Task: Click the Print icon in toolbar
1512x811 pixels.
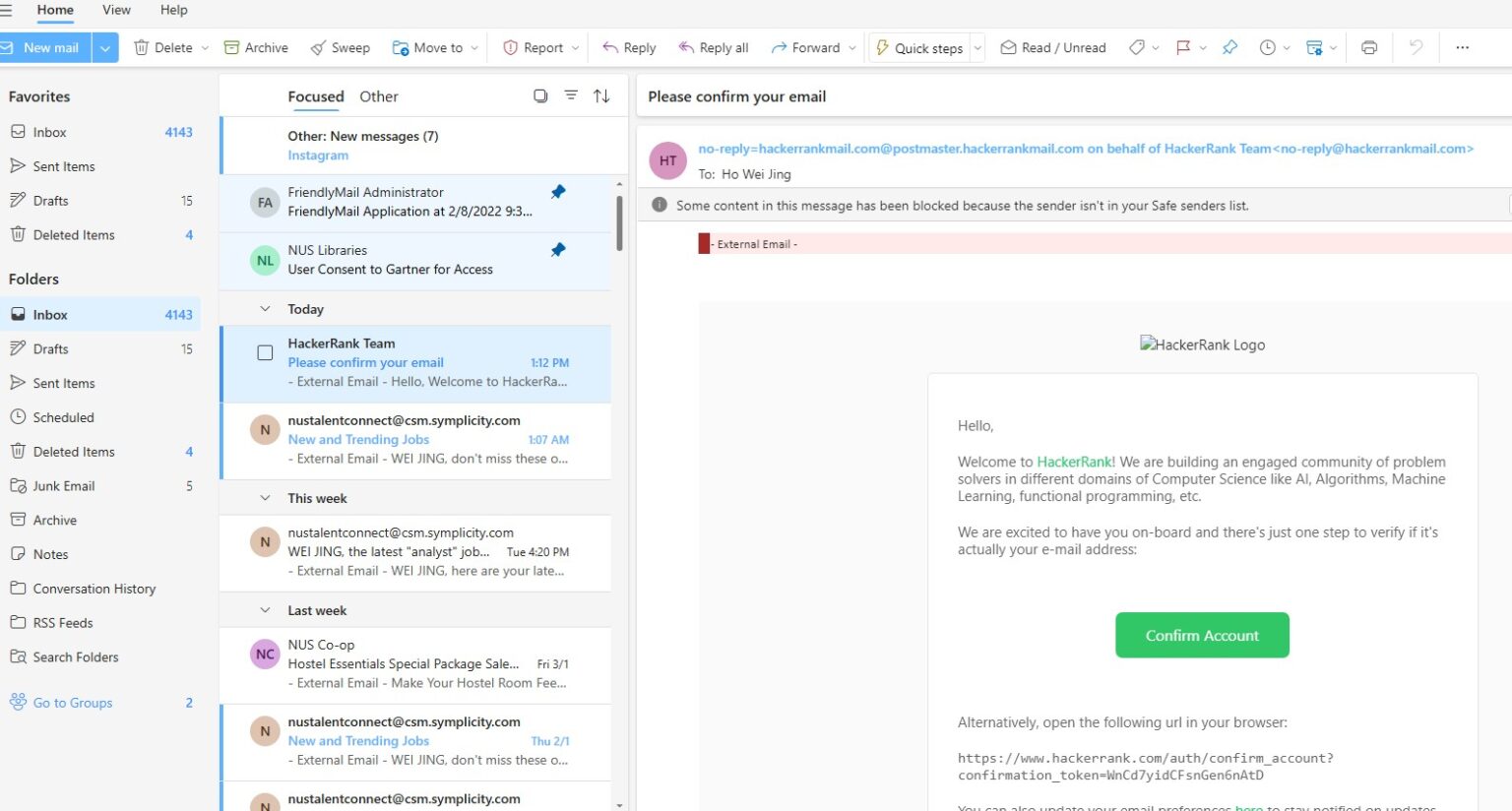Action: [x=1368, y=47]
